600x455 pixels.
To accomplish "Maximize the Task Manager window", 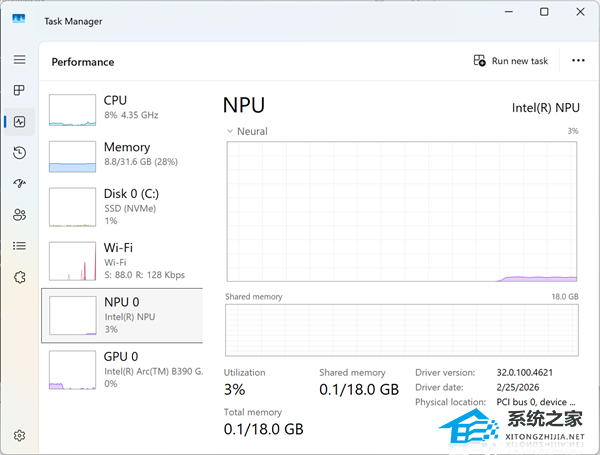I will pos(544,12).
